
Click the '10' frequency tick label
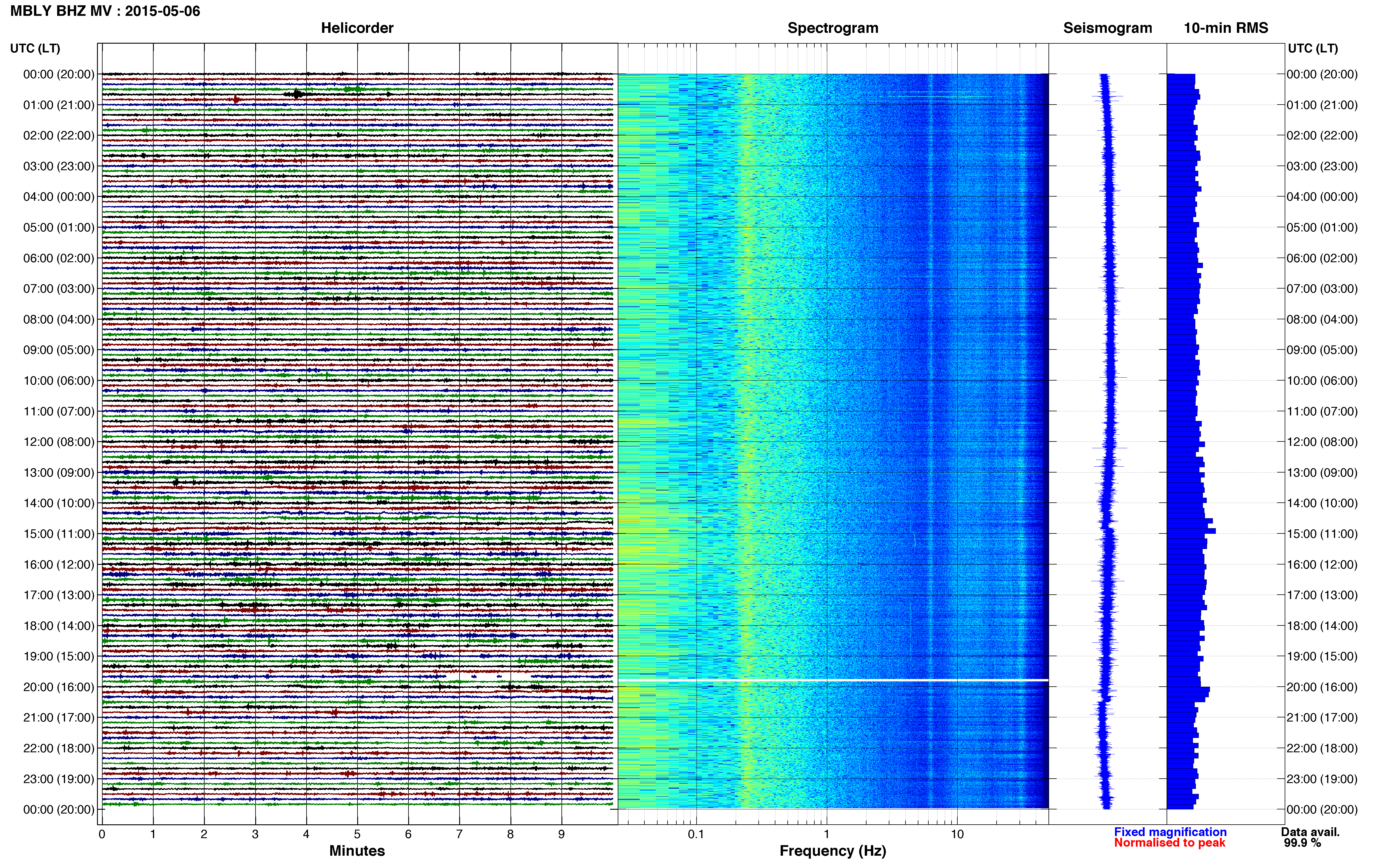click(x=957, y=834)
